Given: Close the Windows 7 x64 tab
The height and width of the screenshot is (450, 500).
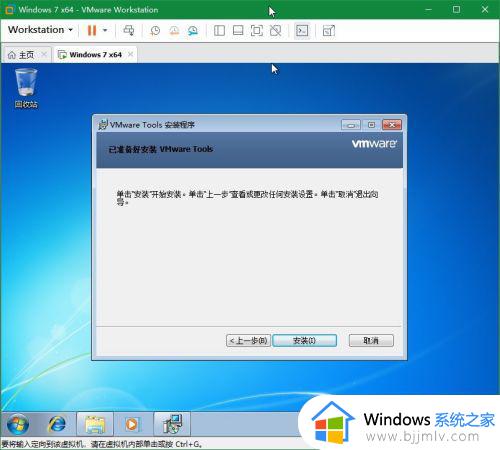Looking at the screenshot, I should point(131,54).
